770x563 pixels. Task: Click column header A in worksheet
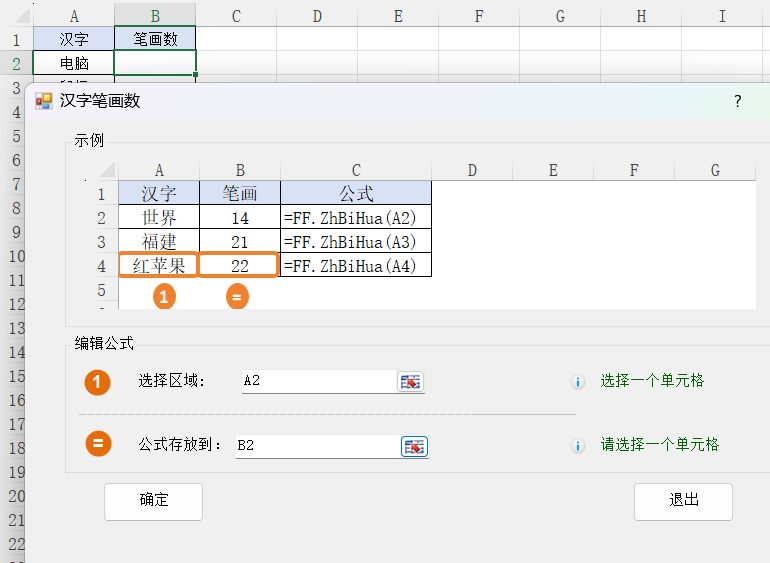click(x=74, y=16)
